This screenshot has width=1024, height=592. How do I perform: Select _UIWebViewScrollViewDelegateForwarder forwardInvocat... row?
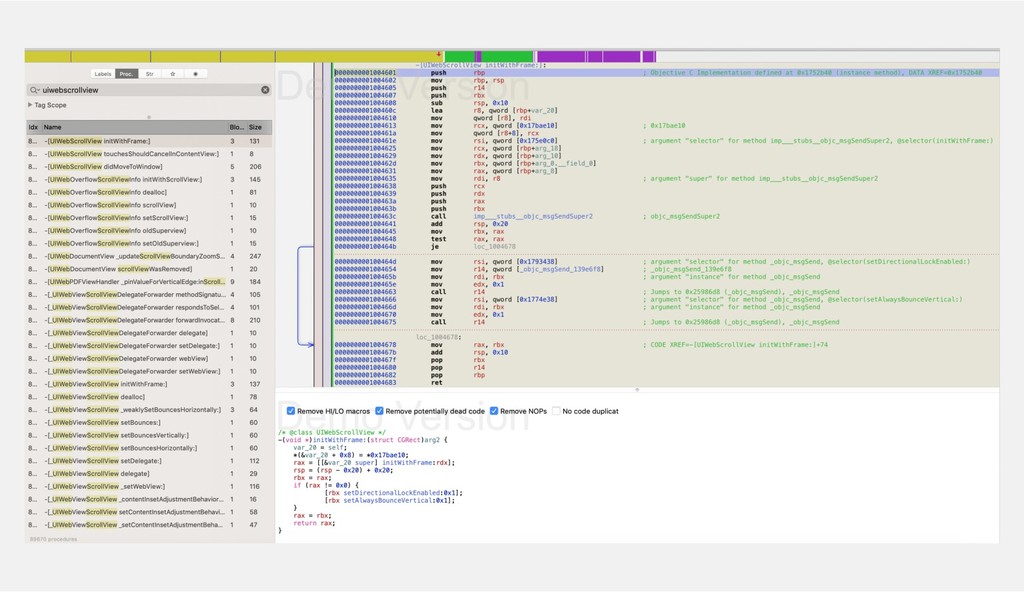coord(149,320)
